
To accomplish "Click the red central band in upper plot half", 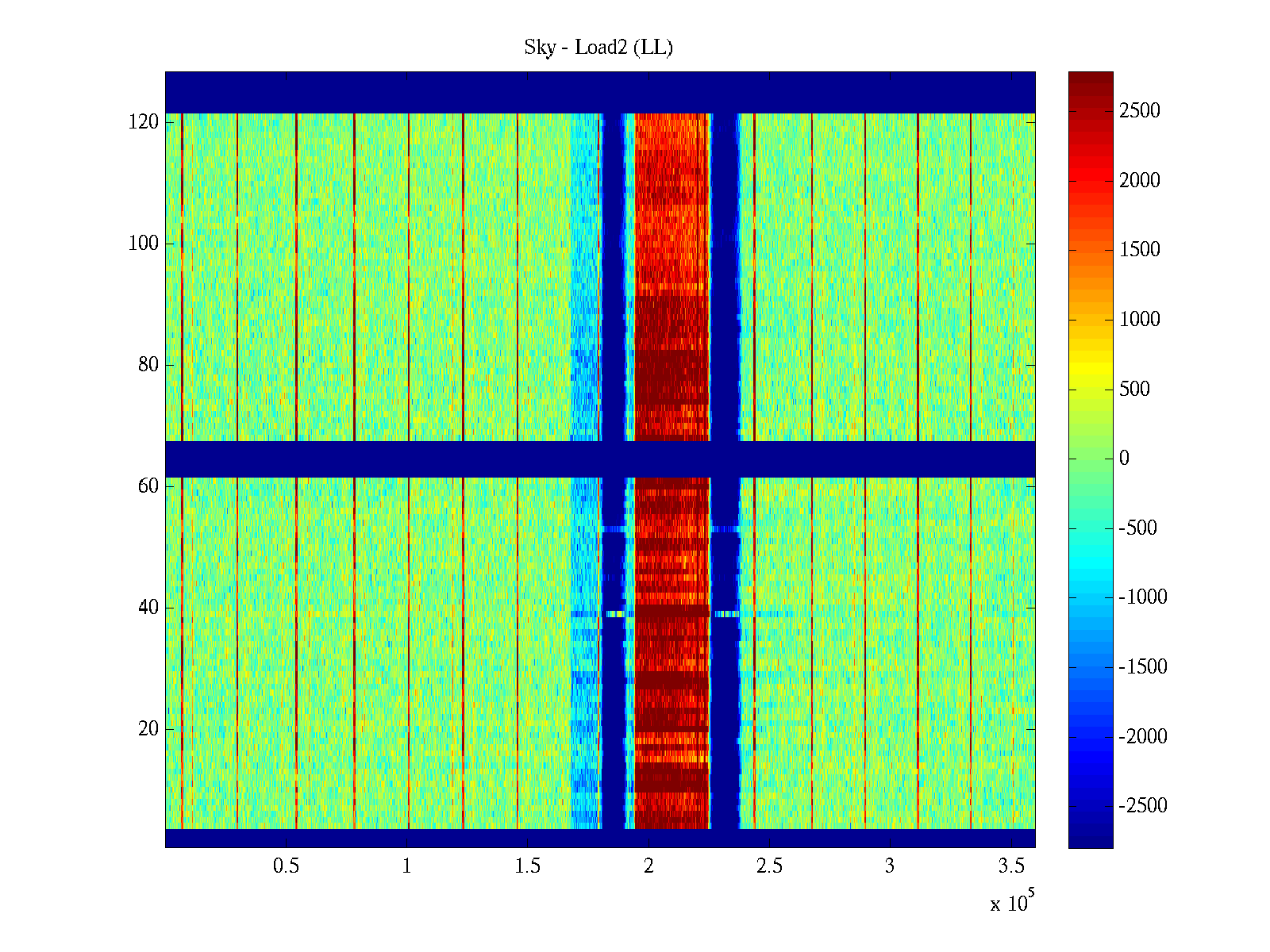I will (672, 238).
